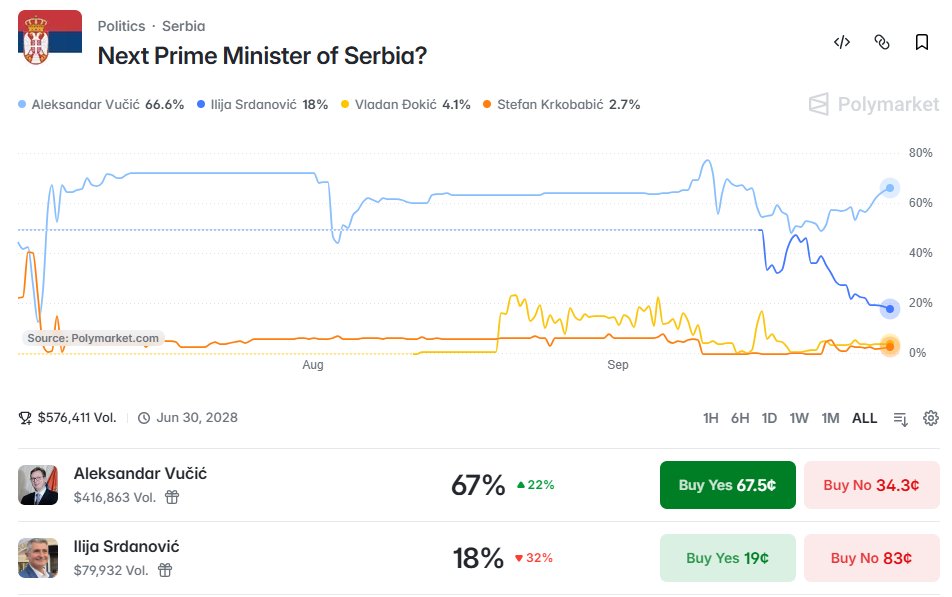Screen dimensions: 952x597
Task: Switch chart to 1W range
Action: 799,418
